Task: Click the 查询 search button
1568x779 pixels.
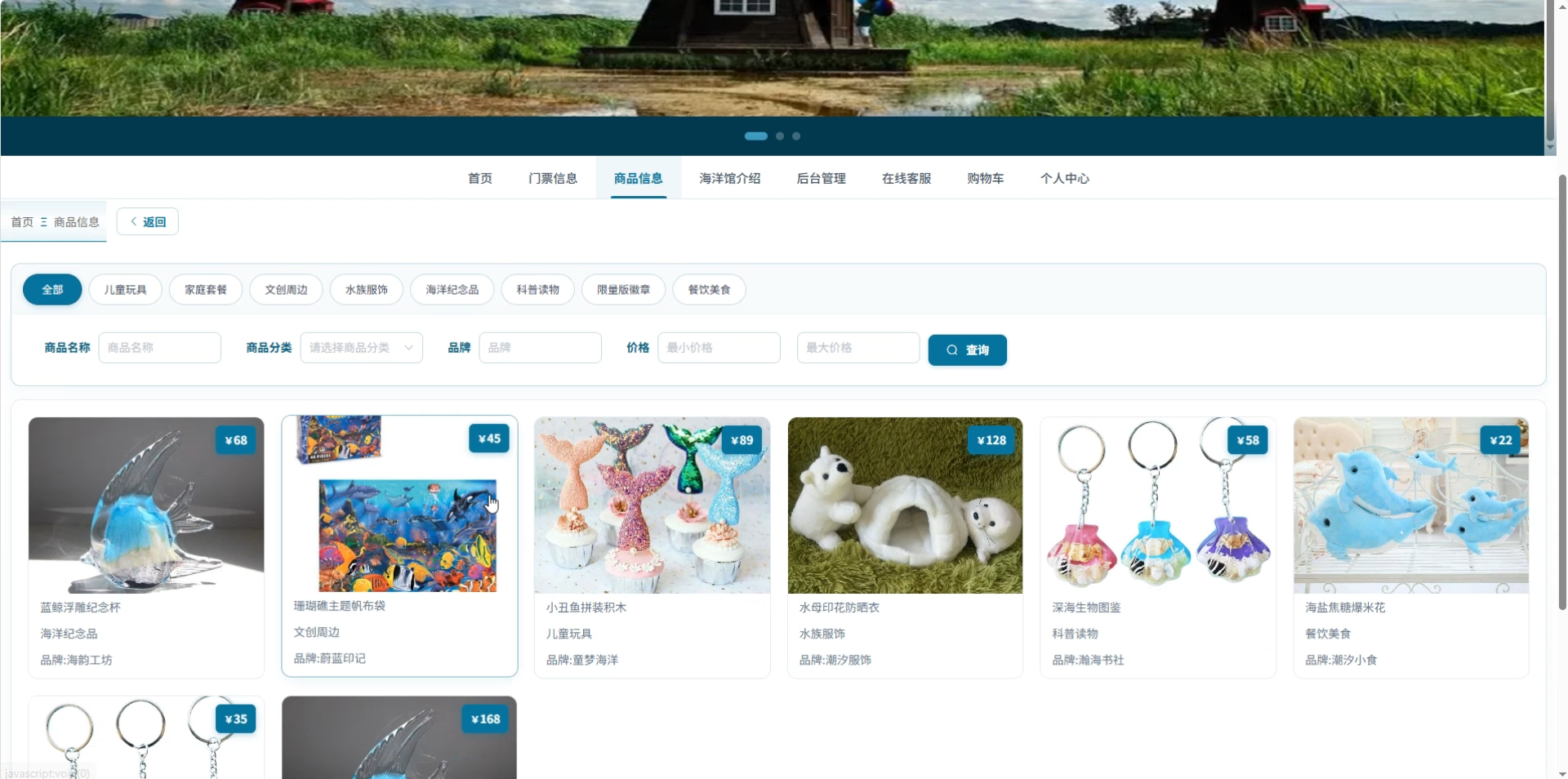Action: tap(968, 350)
